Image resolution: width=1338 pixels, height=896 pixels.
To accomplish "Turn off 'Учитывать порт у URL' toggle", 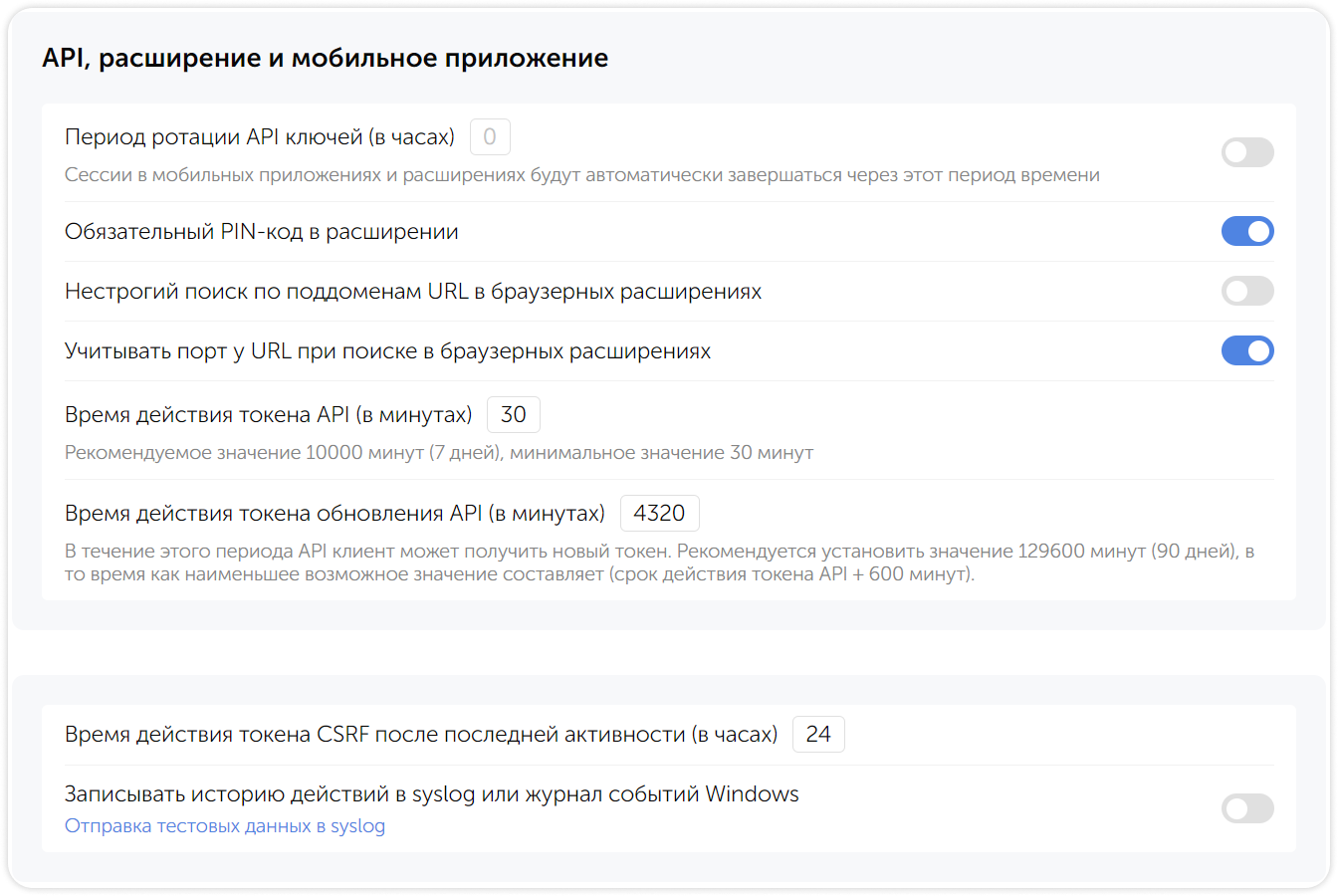I will (1247, 350).
